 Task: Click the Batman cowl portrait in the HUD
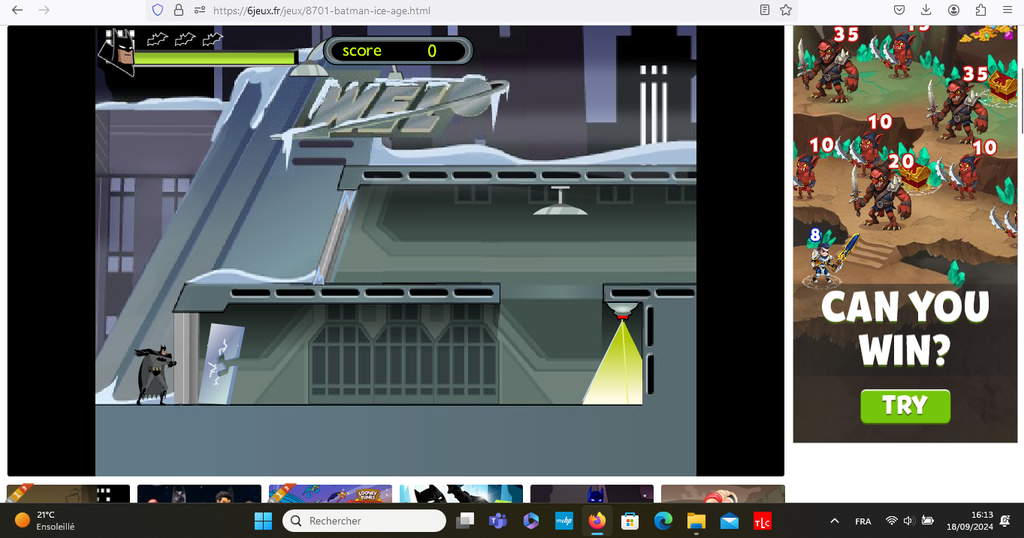click(116, 52)
